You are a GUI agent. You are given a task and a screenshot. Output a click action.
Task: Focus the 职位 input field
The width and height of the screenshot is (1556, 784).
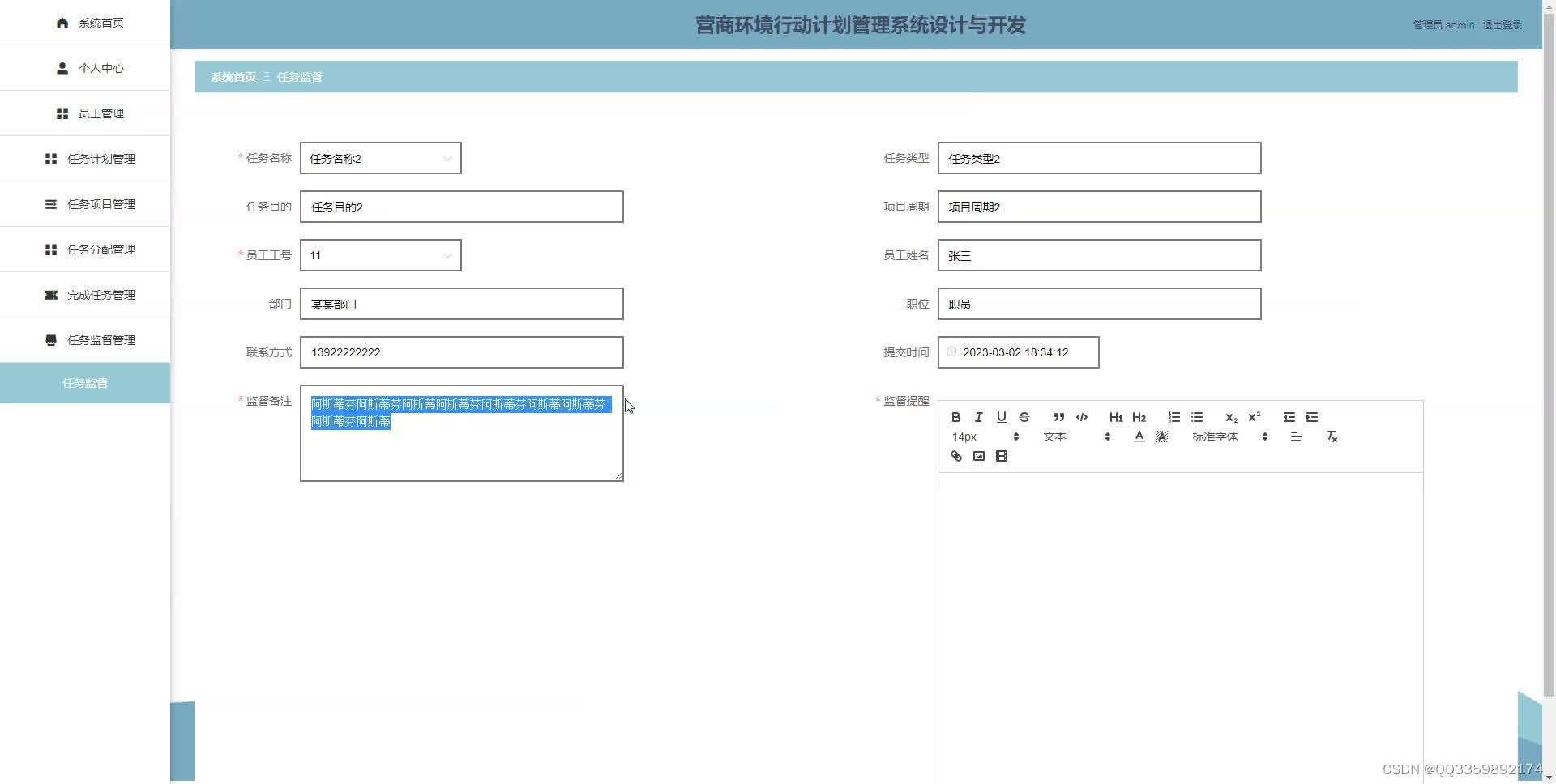click(1099, 304)
